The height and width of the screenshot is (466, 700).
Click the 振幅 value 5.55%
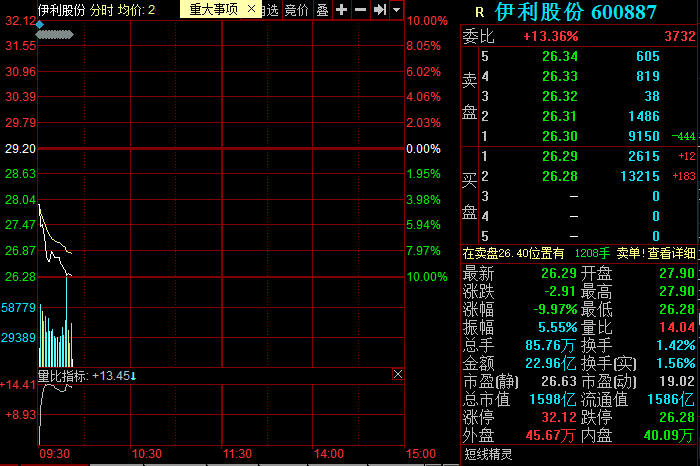[x=558, y=327]
